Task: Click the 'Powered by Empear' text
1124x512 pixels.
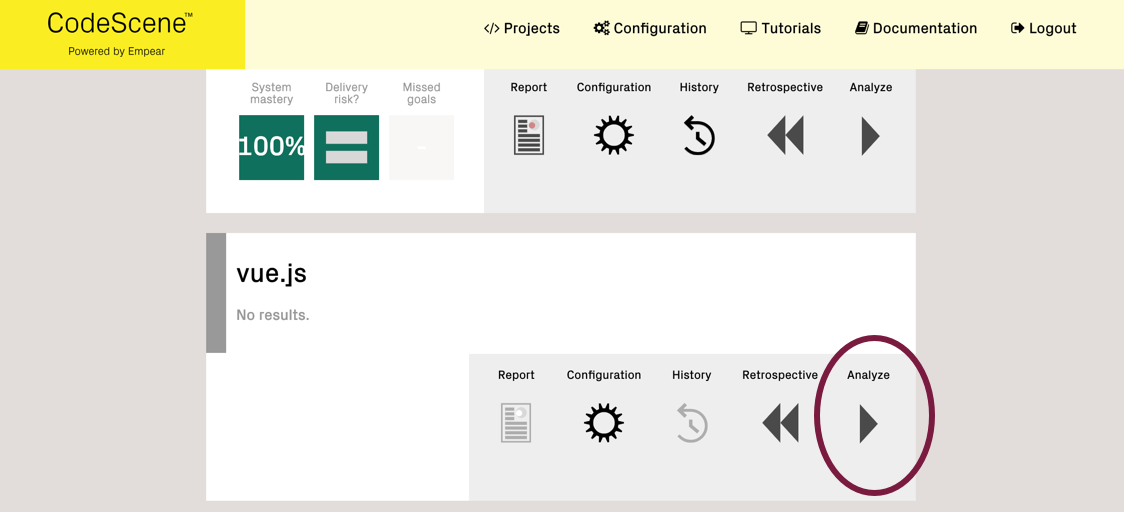Action: click(x=116, y=52)
